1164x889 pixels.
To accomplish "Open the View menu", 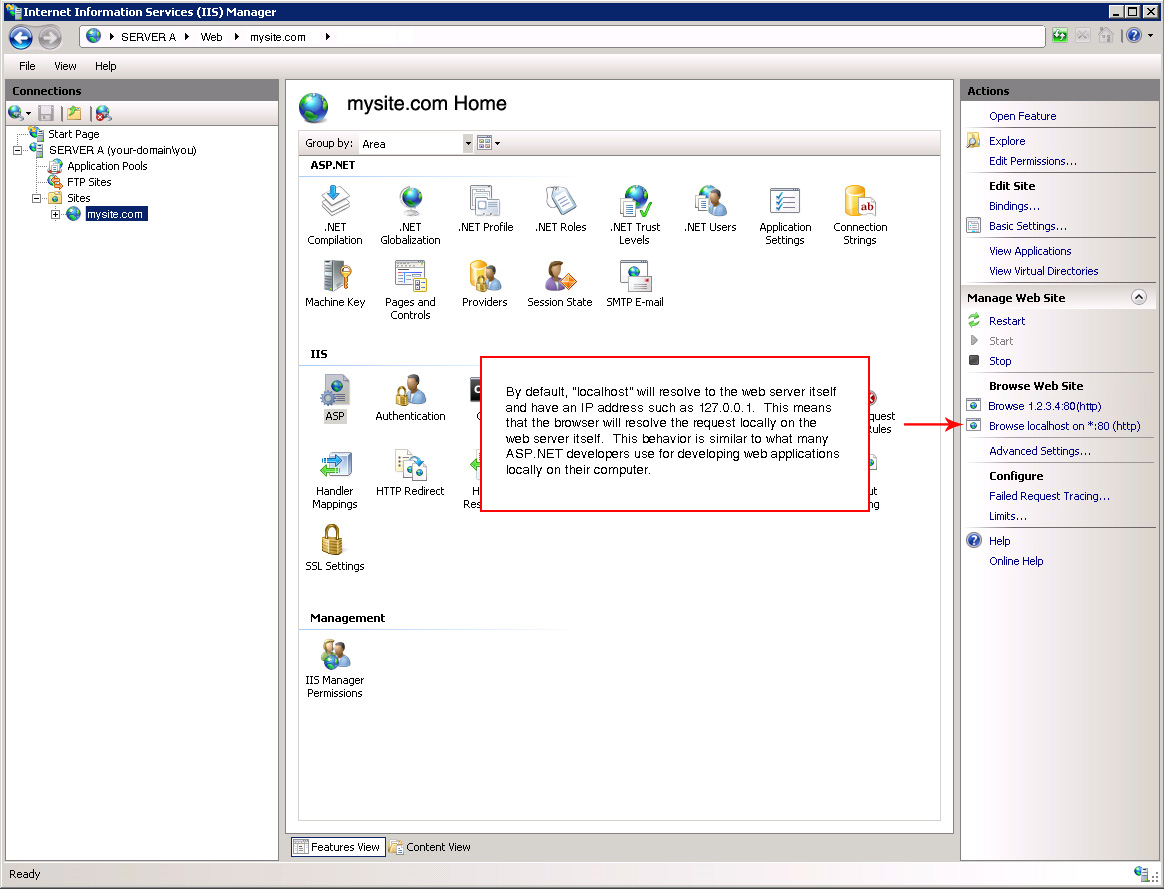I will [x=65, y=66].
